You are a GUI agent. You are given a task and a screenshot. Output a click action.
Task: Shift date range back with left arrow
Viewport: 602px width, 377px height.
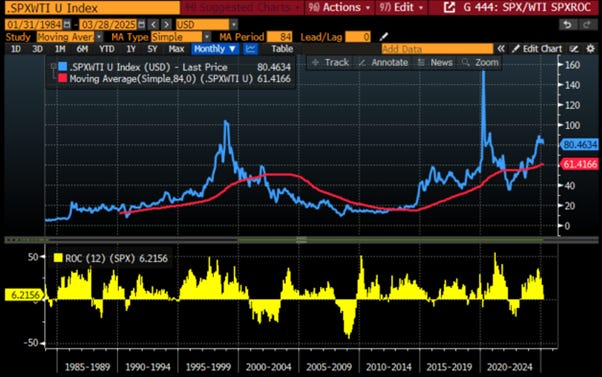coord(154,25)
